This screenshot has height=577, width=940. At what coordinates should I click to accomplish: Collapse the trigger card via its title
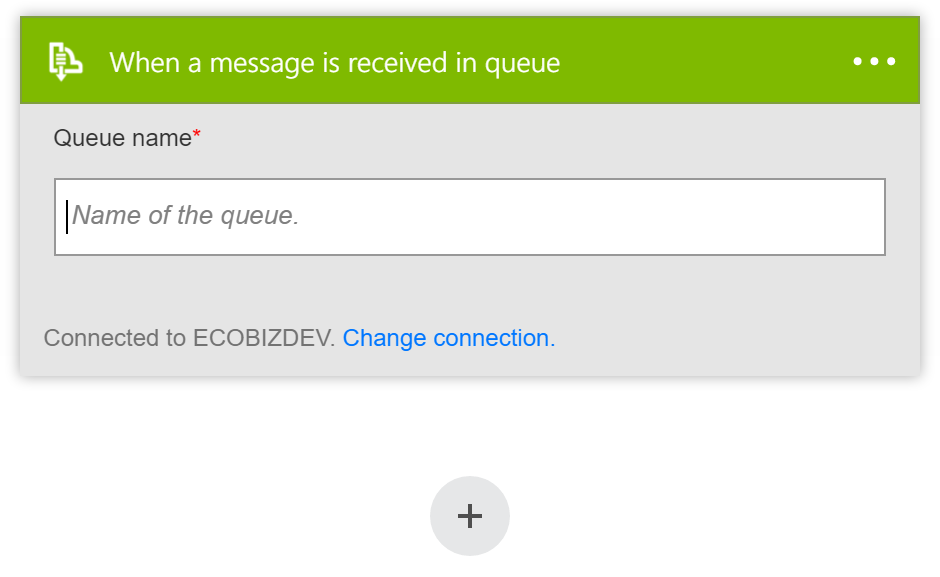pos(335,63)
